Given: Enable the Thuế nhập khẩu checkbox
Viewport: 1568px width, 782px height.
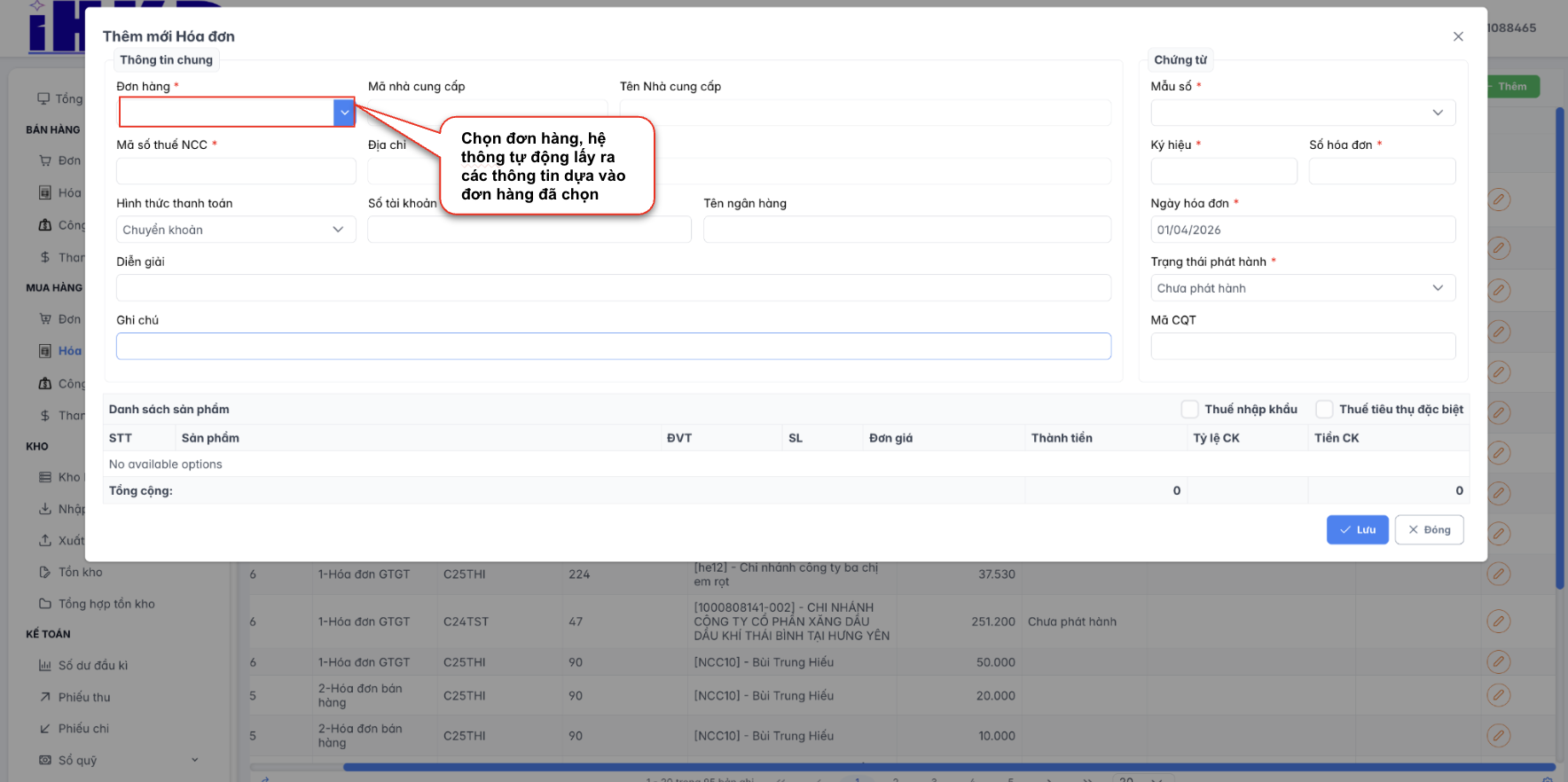Looking at the screenshot, I should (1189, 409).
